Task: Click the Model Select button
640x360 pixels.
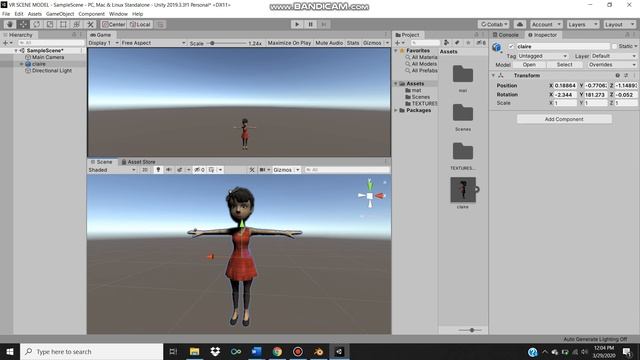Action: coord(564,65)
